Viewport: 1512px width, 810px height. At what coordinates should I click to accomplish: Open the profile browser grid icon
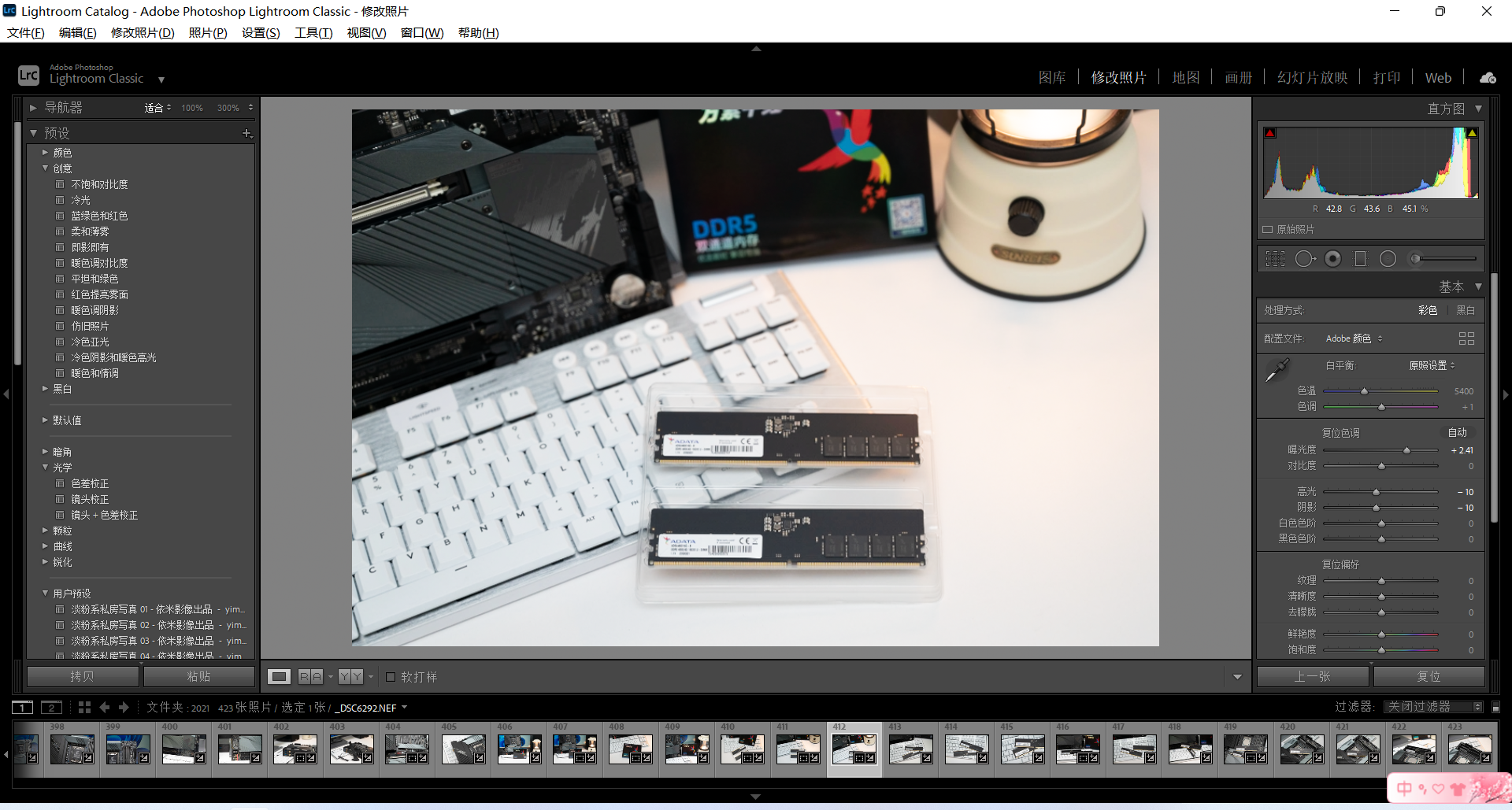pos(1466,338)
